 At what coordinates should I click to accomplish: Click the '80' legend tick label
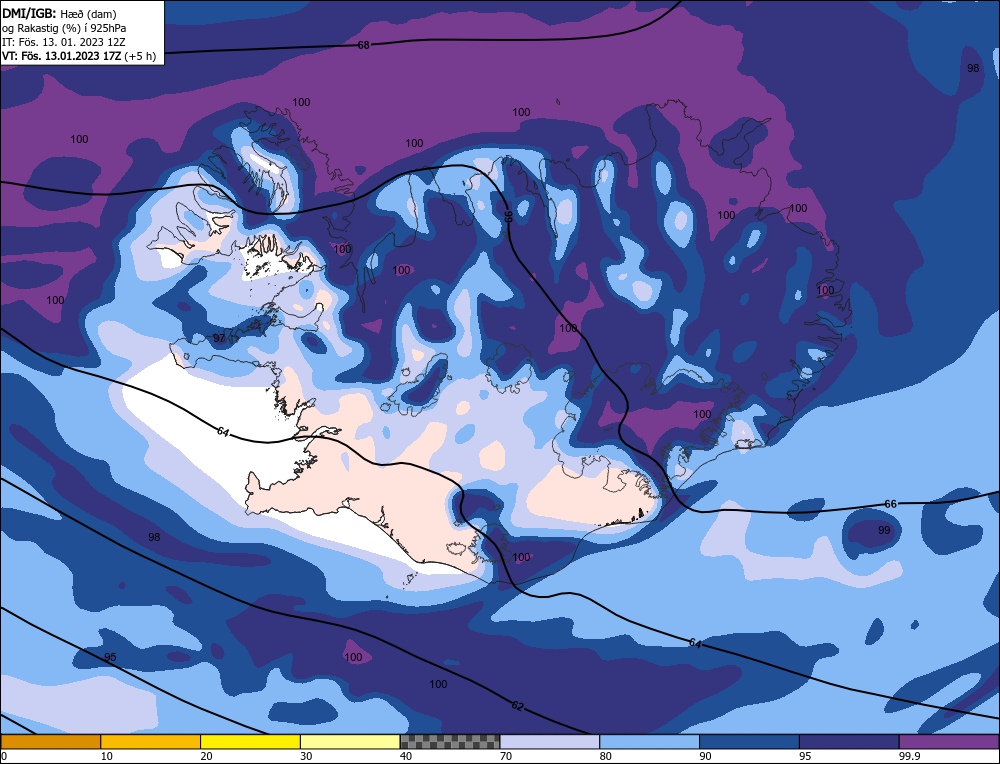point(606,756)
